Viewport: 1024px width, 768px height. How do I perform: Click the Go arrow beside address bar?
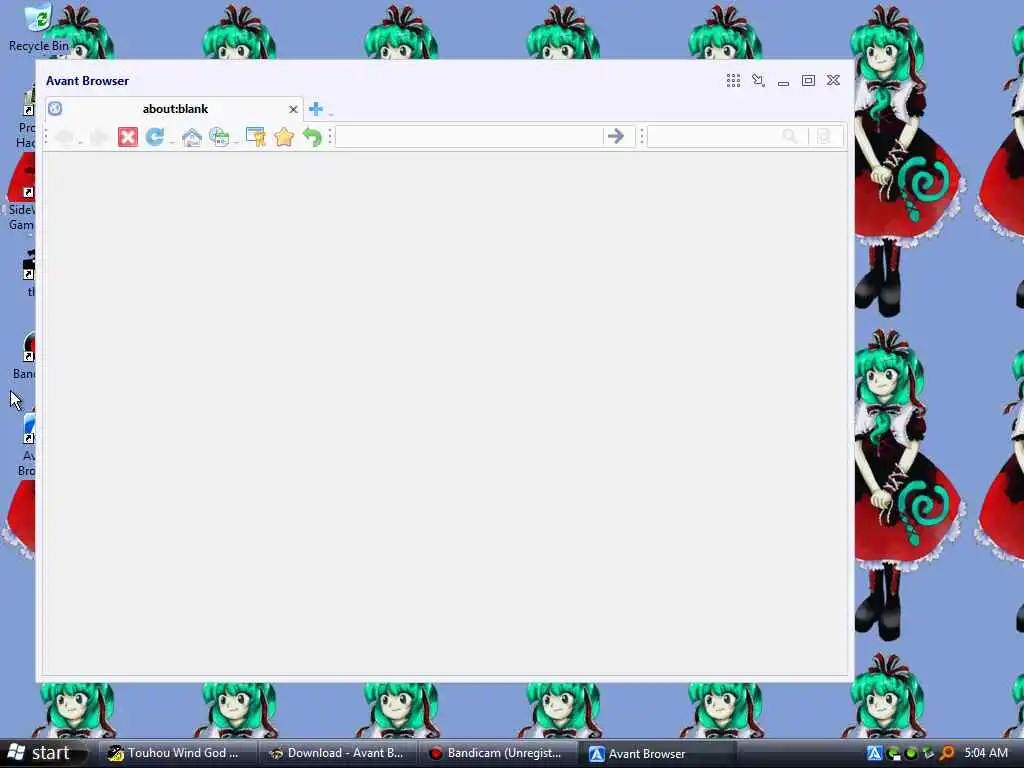615,136
